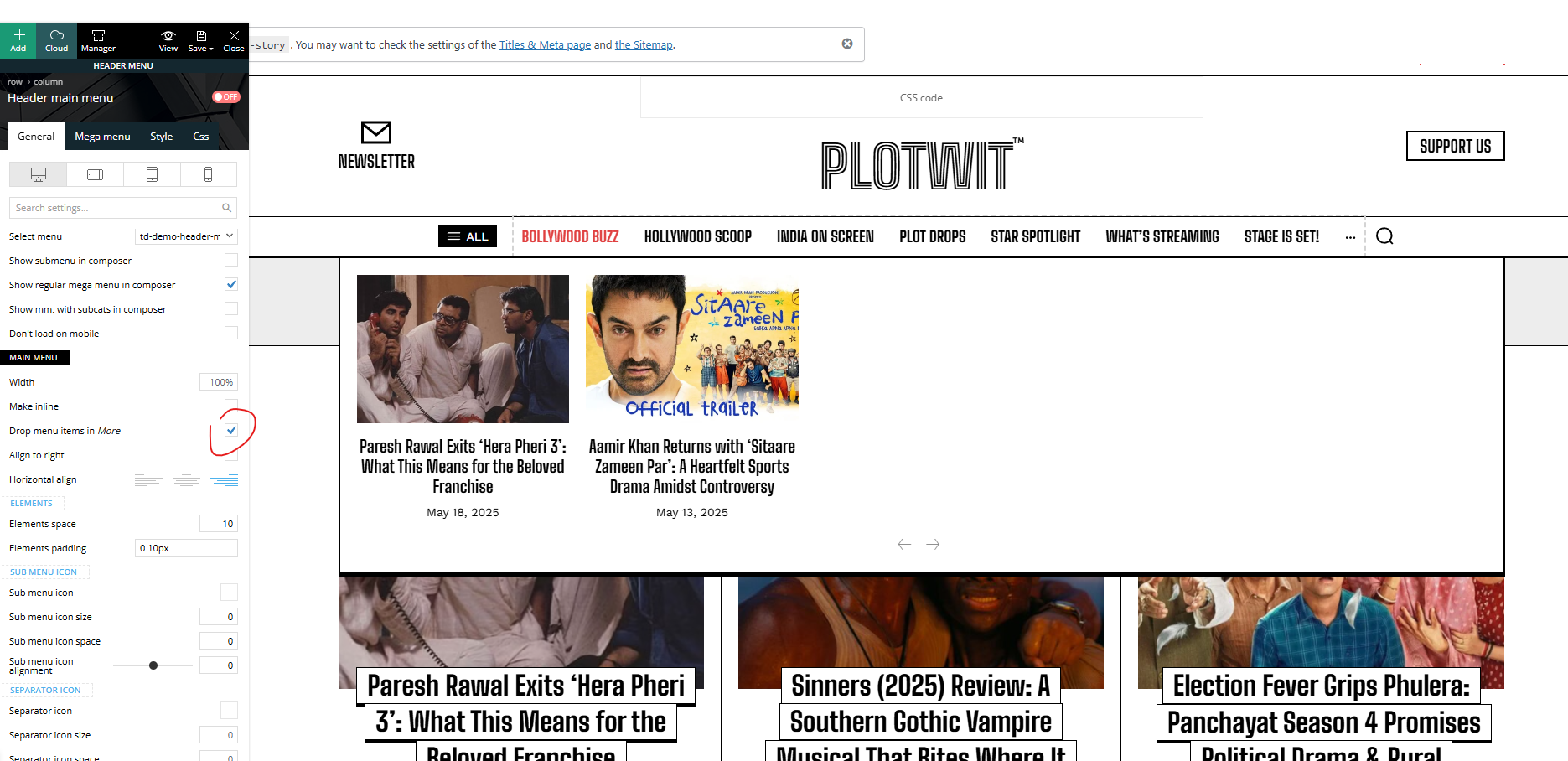Pick a Sub menu icon box

[229, 593]
